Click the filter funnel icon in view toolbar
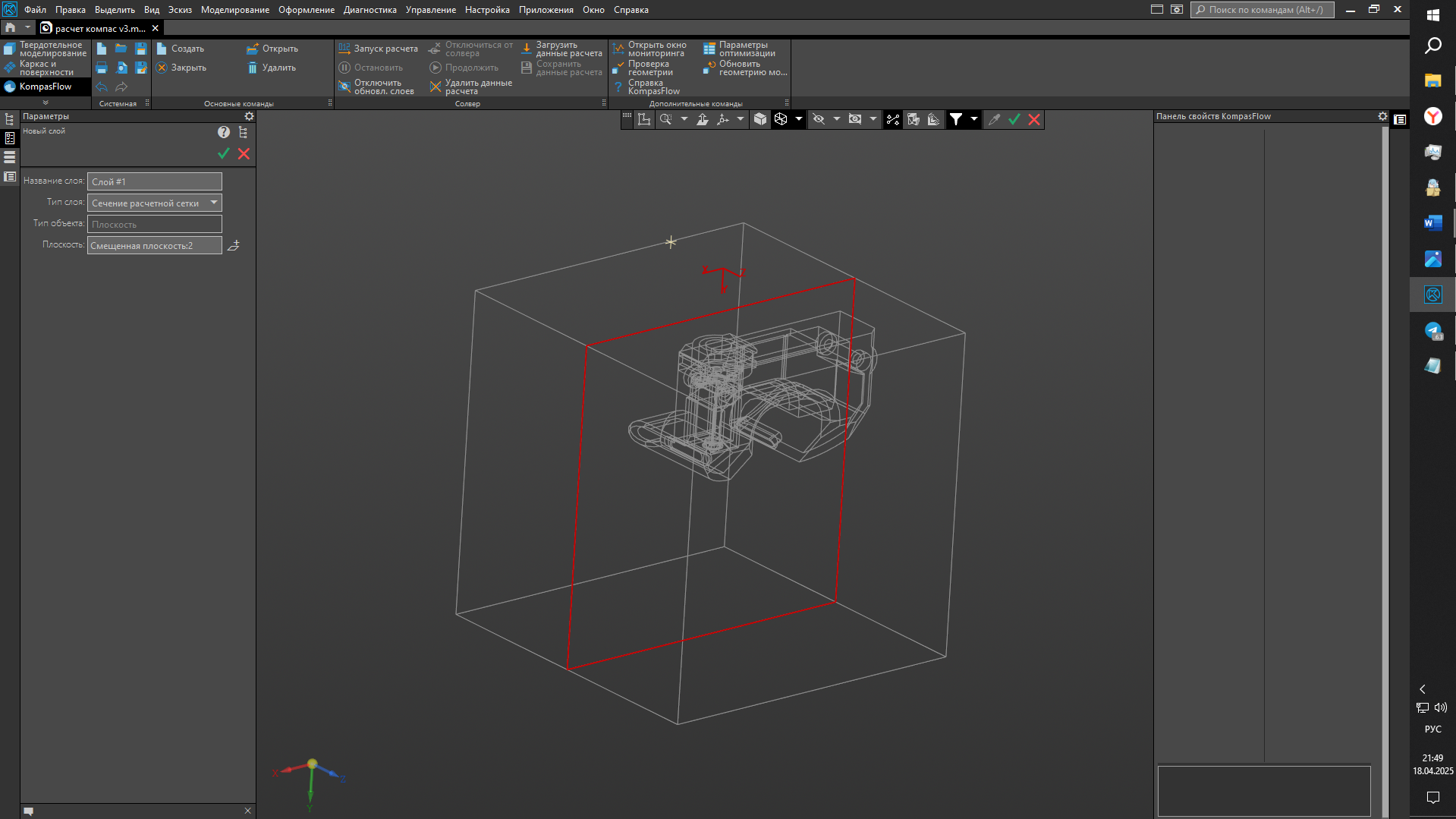The height and width of the screenshot is (819, 1456). click(956, 119)
